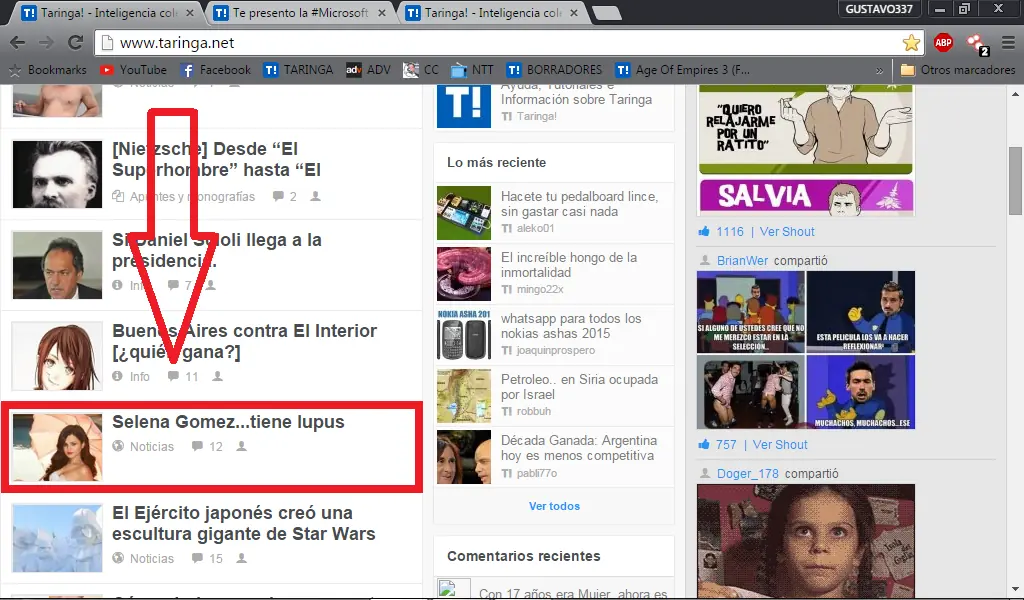The image size is (1024, 600).
Task: Open whatsapp para todos los nokias ashas
Action: 571,326
